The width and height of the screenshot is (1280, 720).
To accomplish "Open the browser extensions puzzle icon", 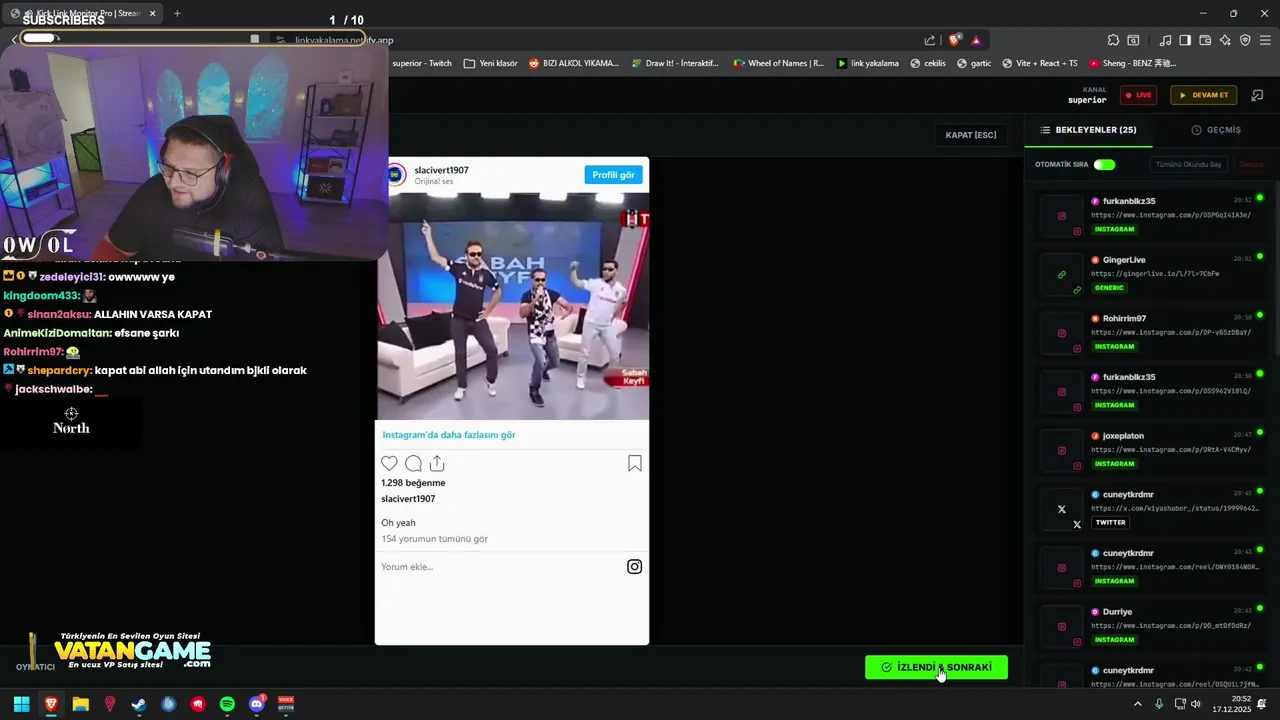I will (1113, 40).
